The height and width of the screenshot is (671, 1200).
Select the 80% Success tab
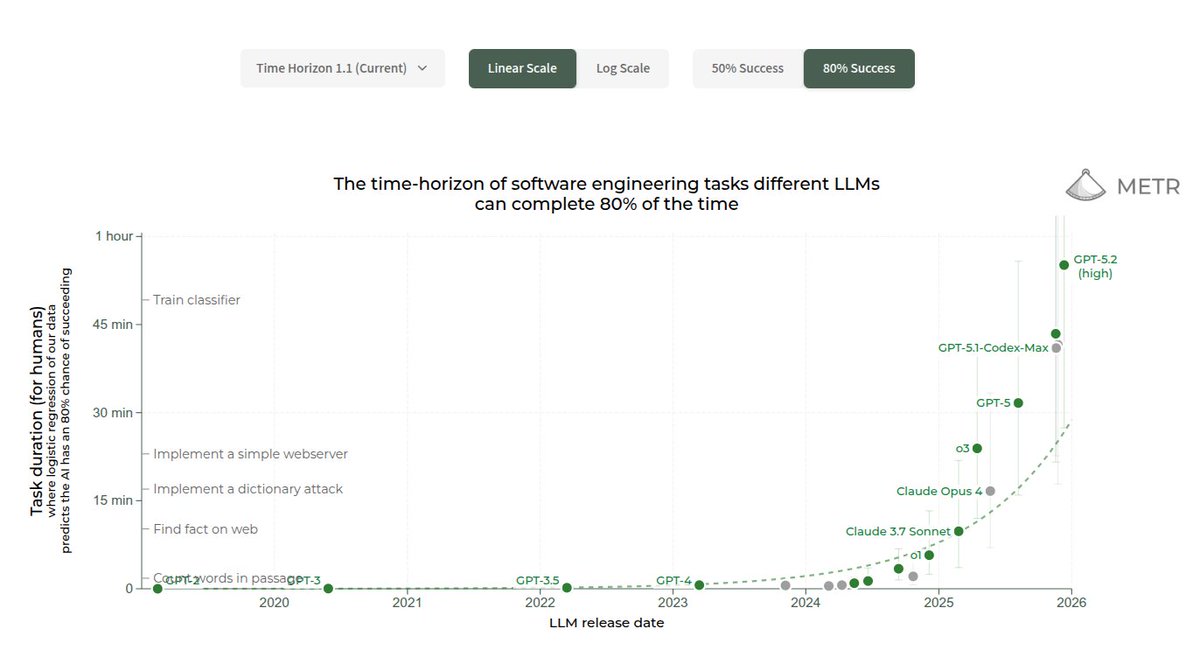pyautogui.click(x=858, y=68)
